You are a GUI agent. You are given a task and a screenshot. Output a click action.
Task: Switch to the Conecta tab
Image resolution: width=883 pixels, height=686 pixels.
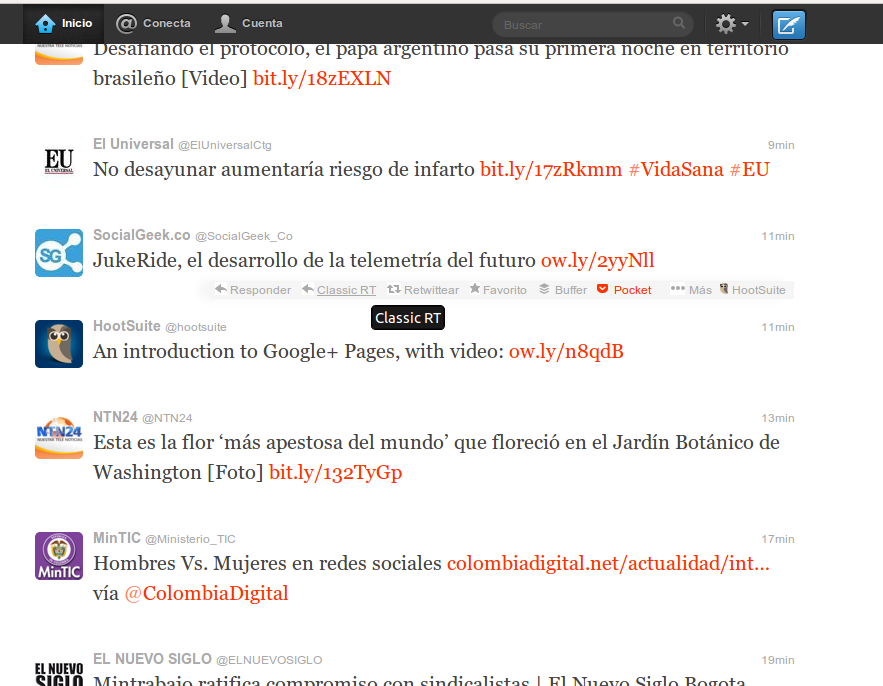(153, 23)
